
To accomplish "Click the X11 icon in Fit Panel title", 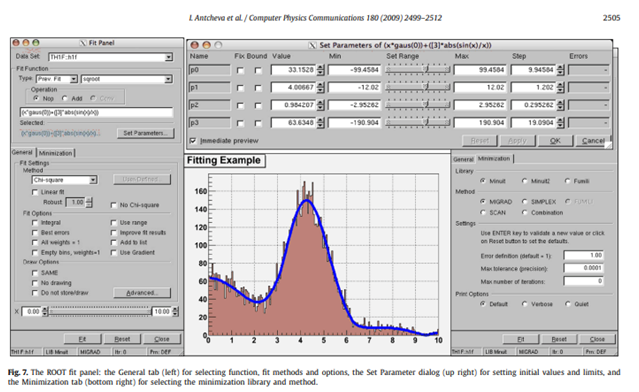I will (x=83, y=43).
